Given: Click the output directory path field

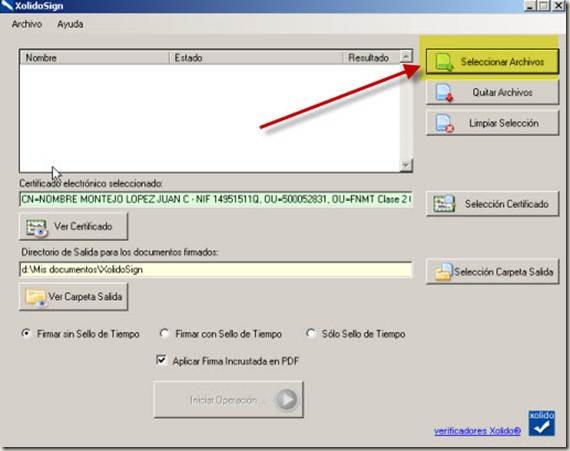Looking at the screenshot, I should 216,270.
